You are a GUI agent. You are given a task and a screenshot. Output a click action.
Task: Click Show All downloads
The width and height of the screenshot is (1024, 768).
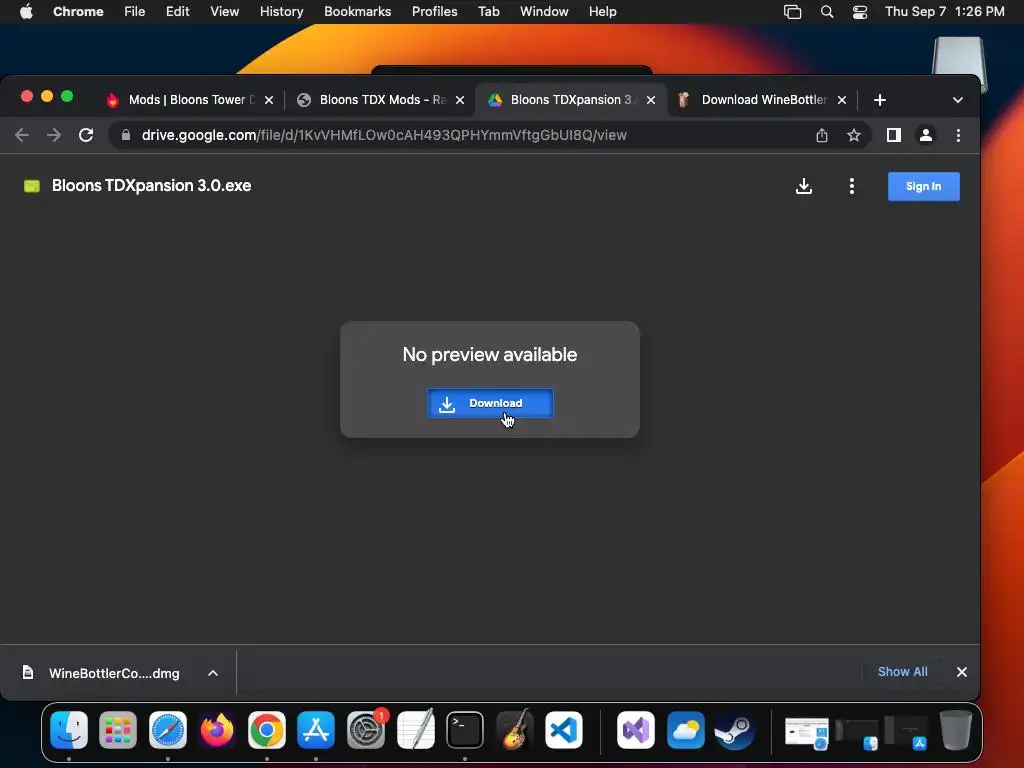[x=902, y=671]
